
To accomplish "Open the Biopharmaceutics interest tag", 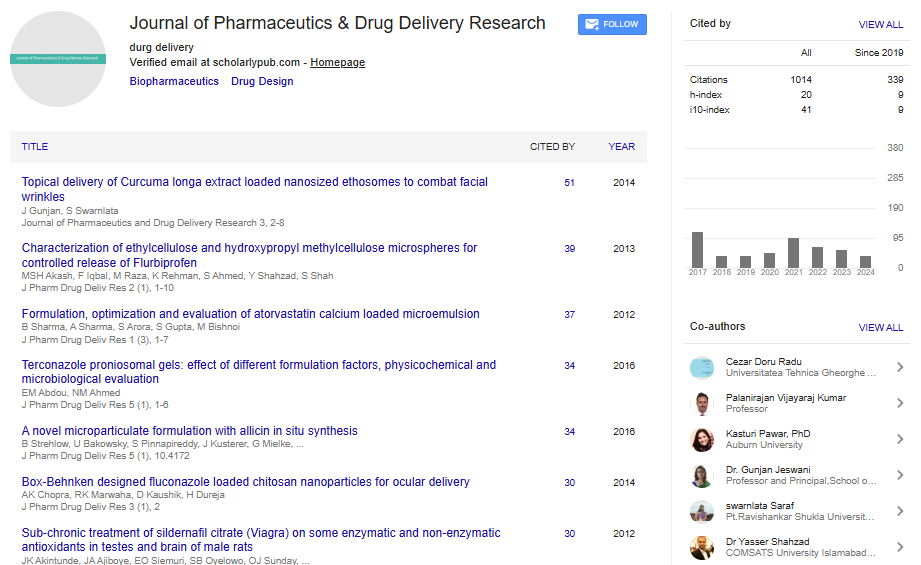I will [174, 81].
